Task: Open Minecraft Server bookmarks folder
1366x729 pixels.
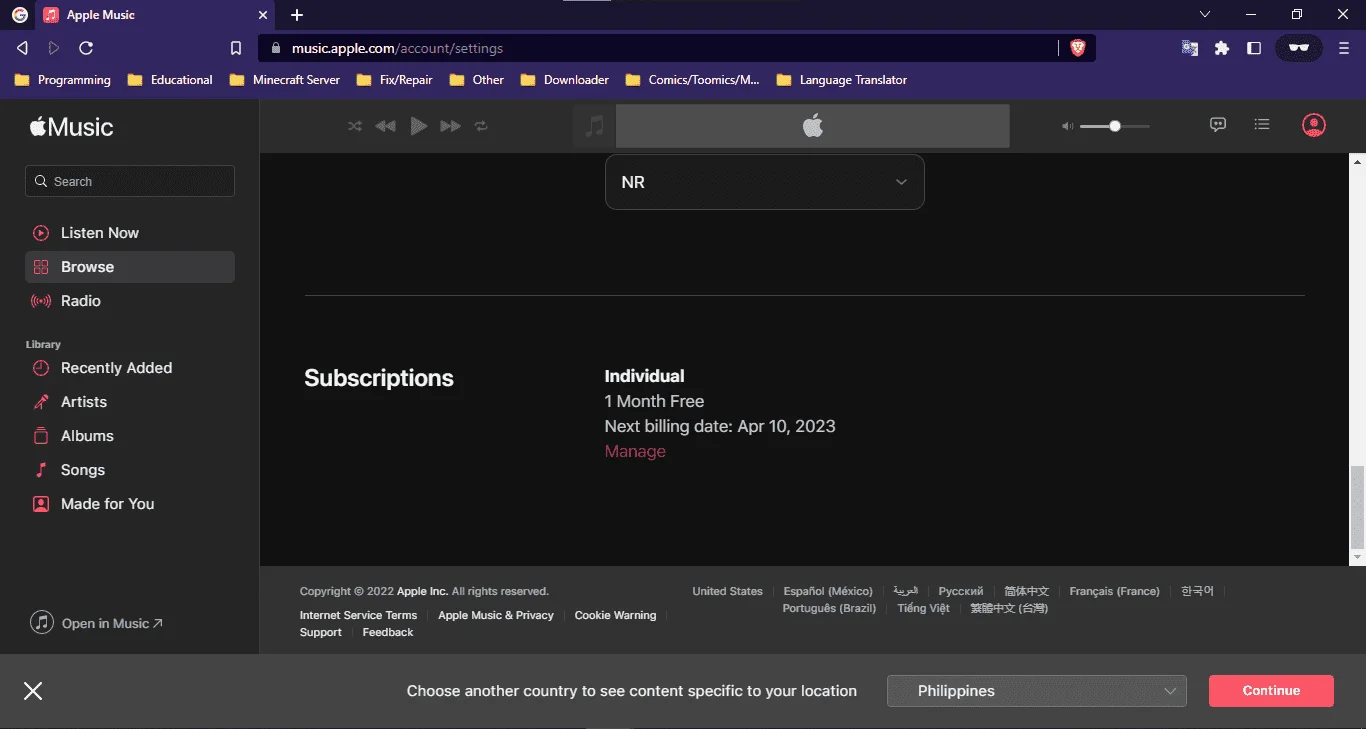Action: (x=285, y=80)
